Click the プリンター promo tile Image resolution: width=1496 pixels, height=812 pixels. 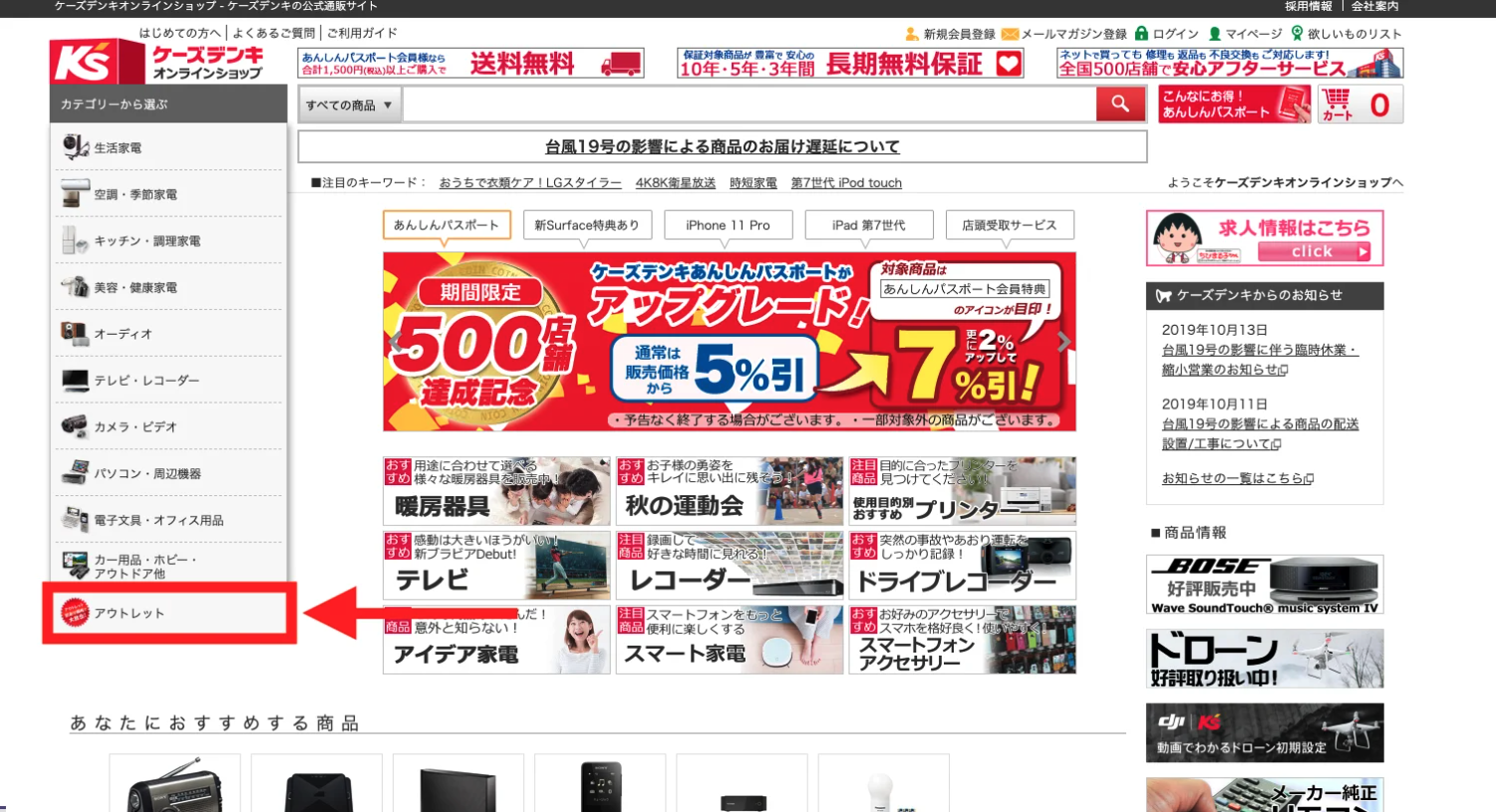pyautogui.click(x=962, y=491)
